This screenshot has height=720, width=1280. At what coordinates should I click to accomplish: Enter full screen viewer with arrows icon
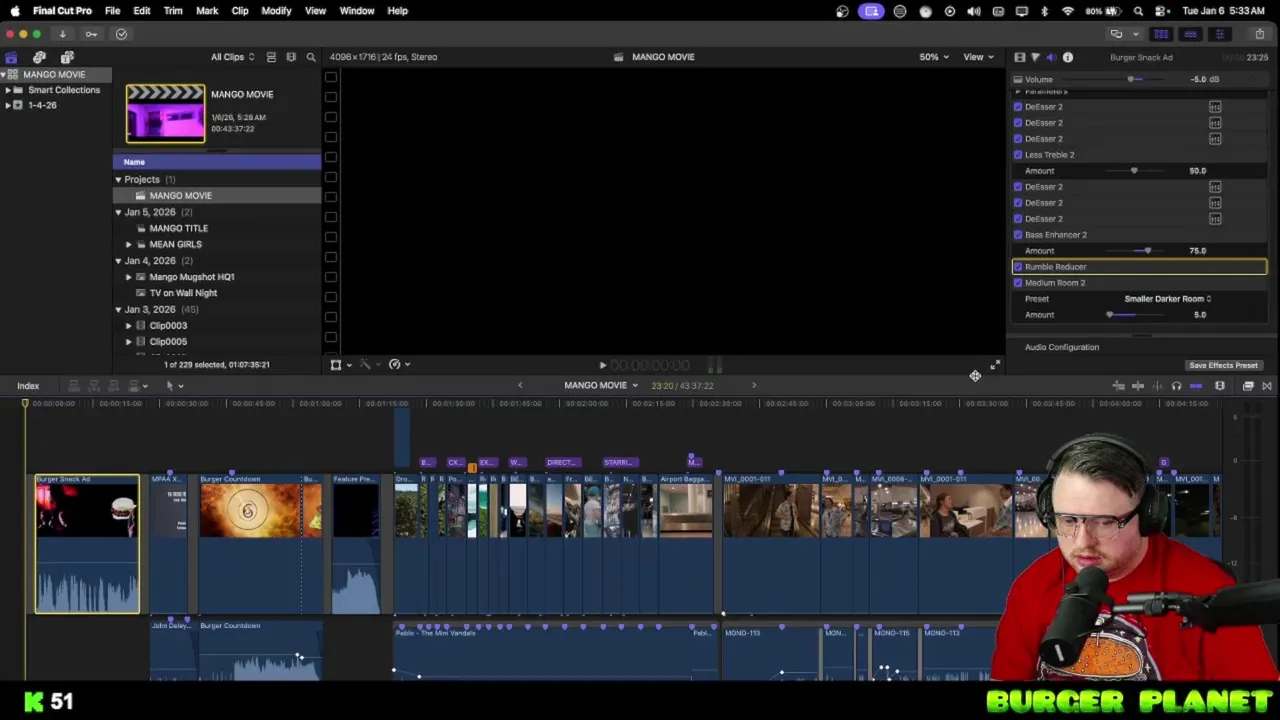pyautogui.click(x=995, y=365)
